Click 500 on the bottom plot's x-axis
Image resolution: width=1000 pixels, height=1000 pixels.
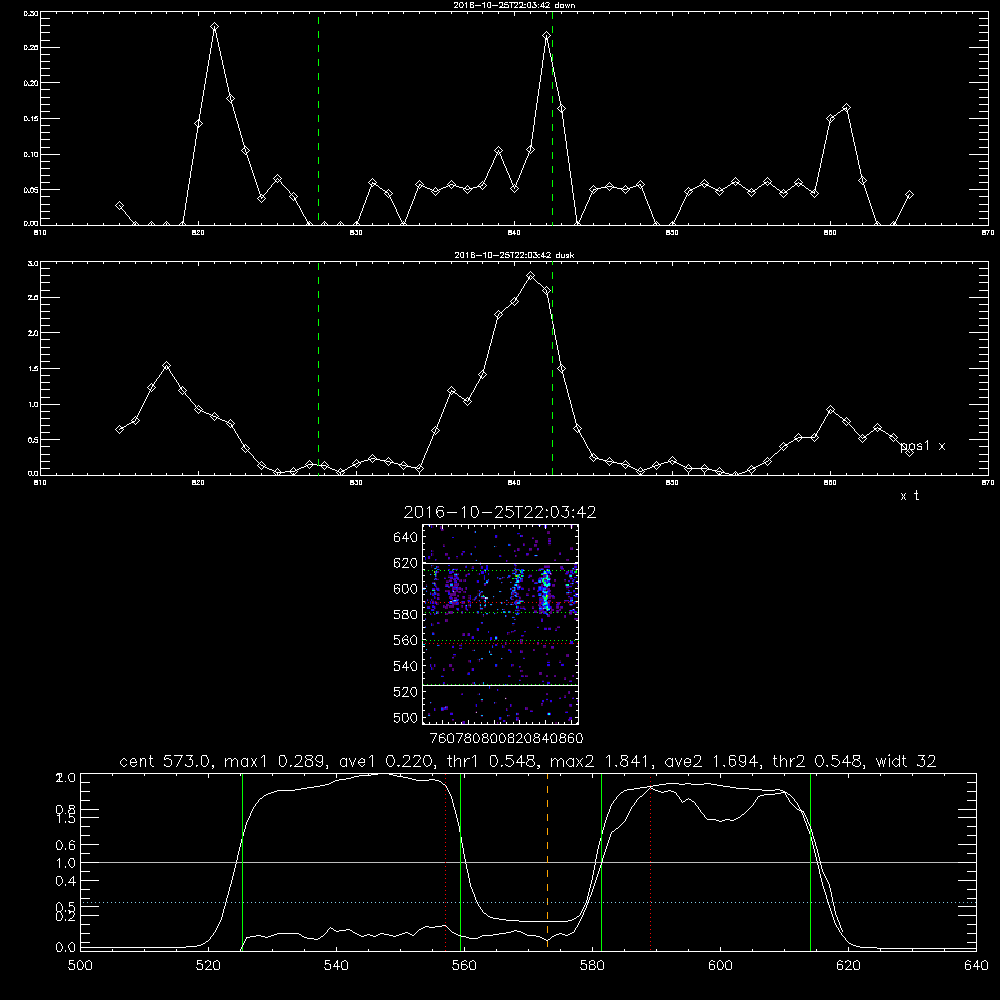(80, 966)
